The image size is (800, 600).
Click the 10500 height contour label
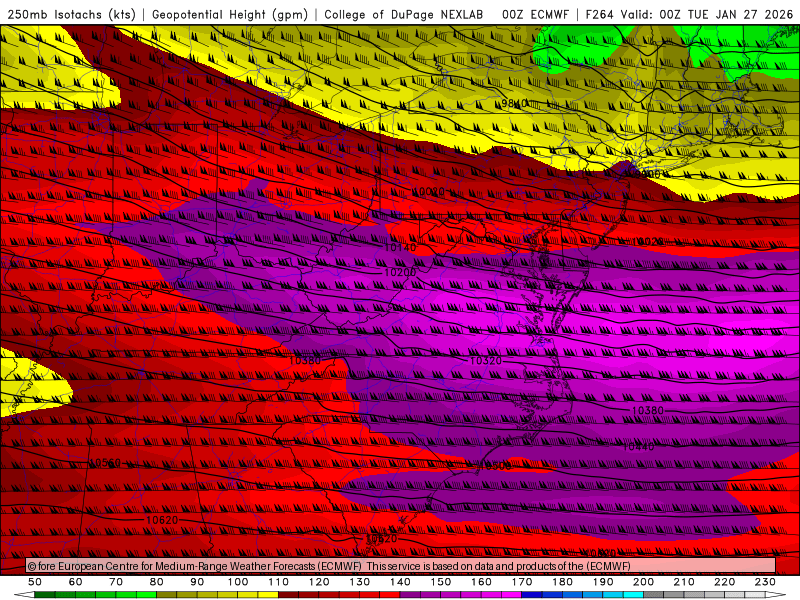tap(495, 466)
